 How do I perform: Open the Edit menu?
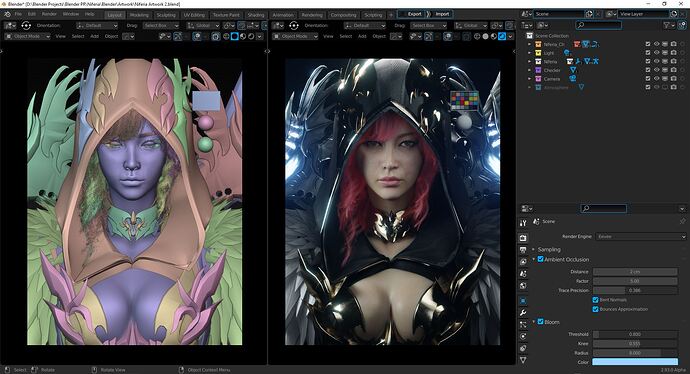point(32,14)
